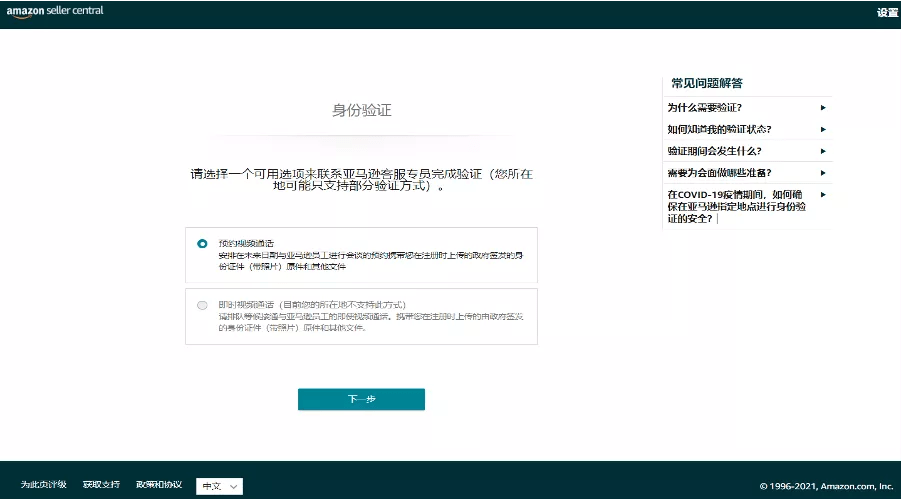Open the 中文 language dropdown
This screenshot has height=500, width=902.
(220, 486)
